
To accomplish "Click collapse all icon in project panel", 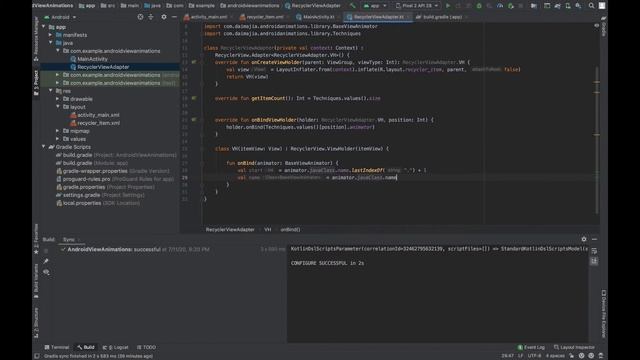I will click(151, 17).
